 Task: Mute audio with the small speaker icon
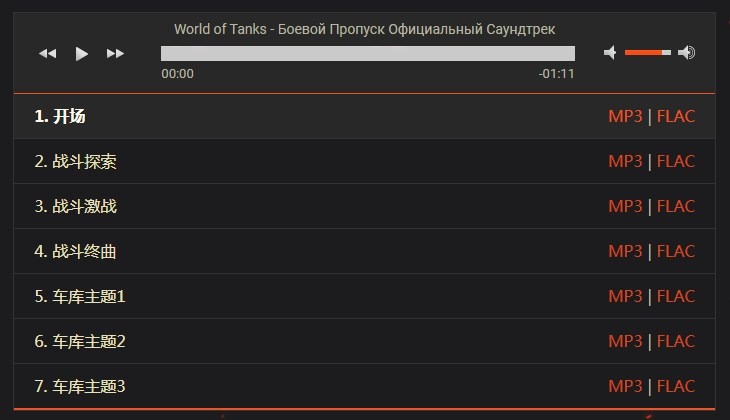tap(610, 53)
